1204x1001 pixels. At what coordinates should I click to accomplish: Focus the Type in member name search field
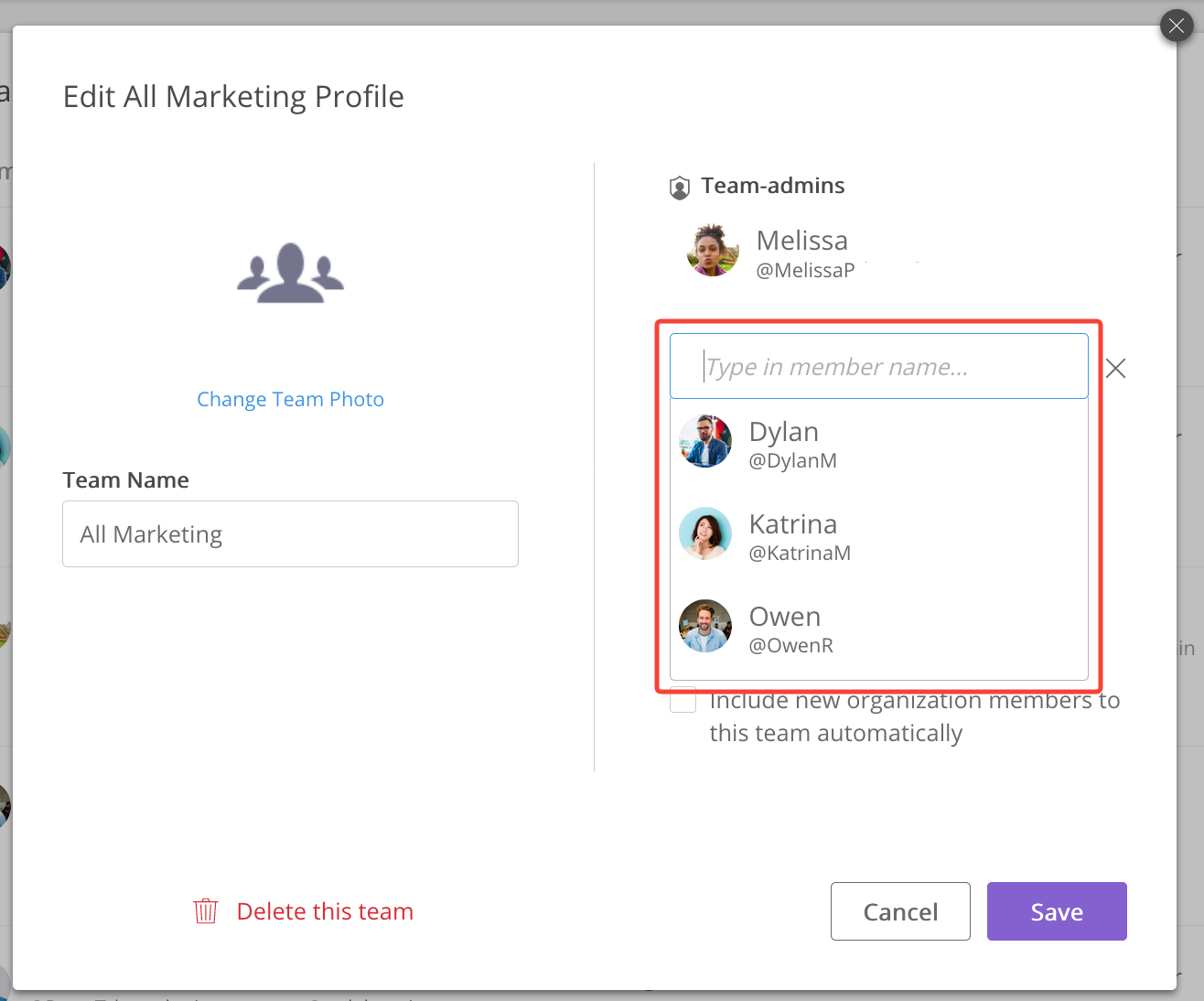[x=879, y=366]
